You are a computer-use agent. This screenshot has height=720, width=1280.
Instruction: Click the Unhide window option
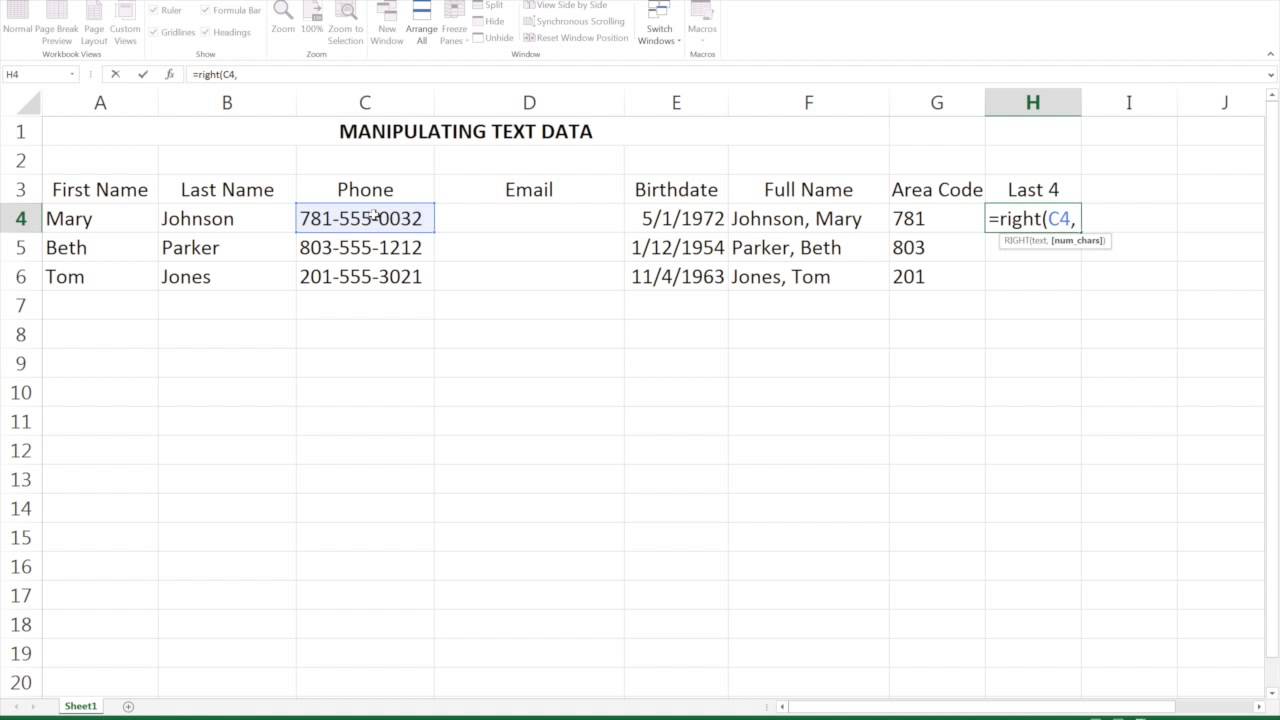click(492, 38)
